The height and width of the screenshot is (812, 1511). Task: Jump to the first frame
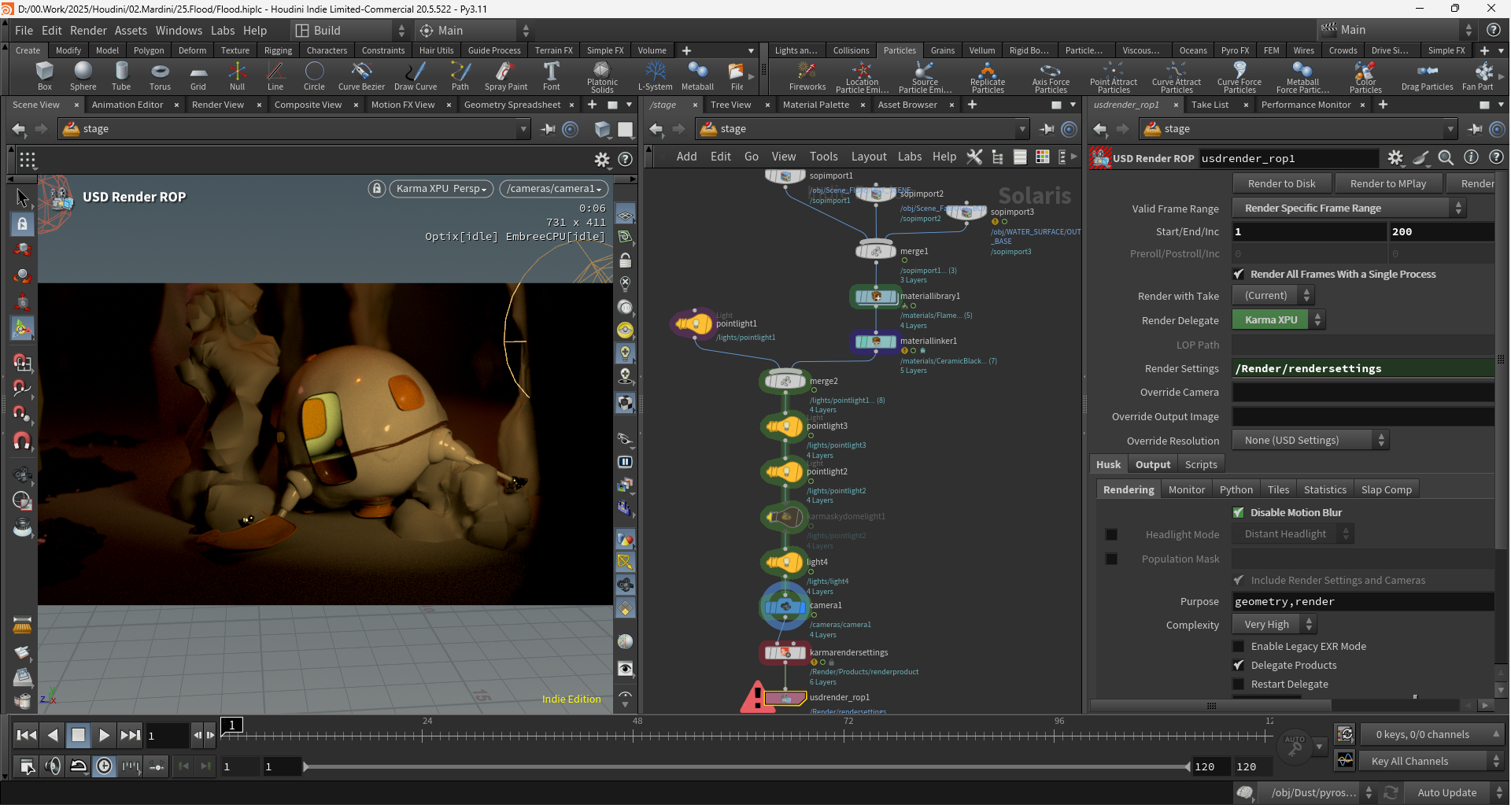coord(27,736)
